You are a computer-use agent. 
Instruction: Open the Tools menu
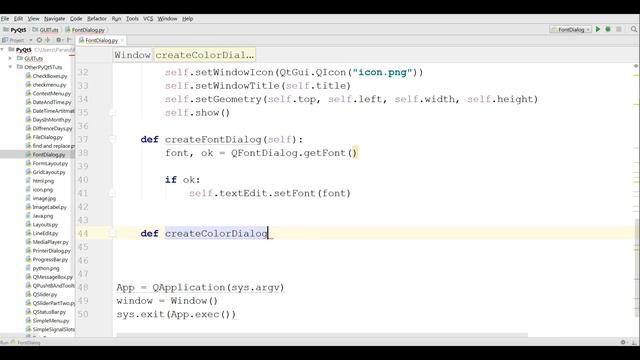click(x=132, y=19)
